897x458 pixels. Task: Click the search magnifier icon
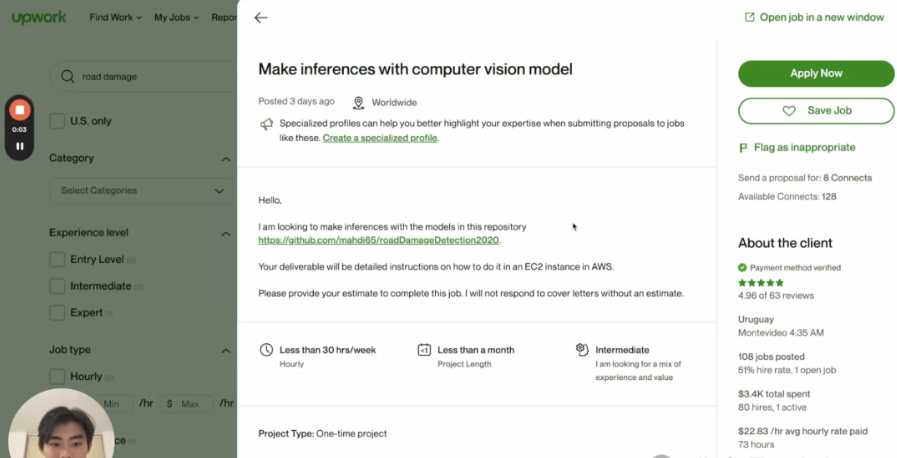coord(68,76)
